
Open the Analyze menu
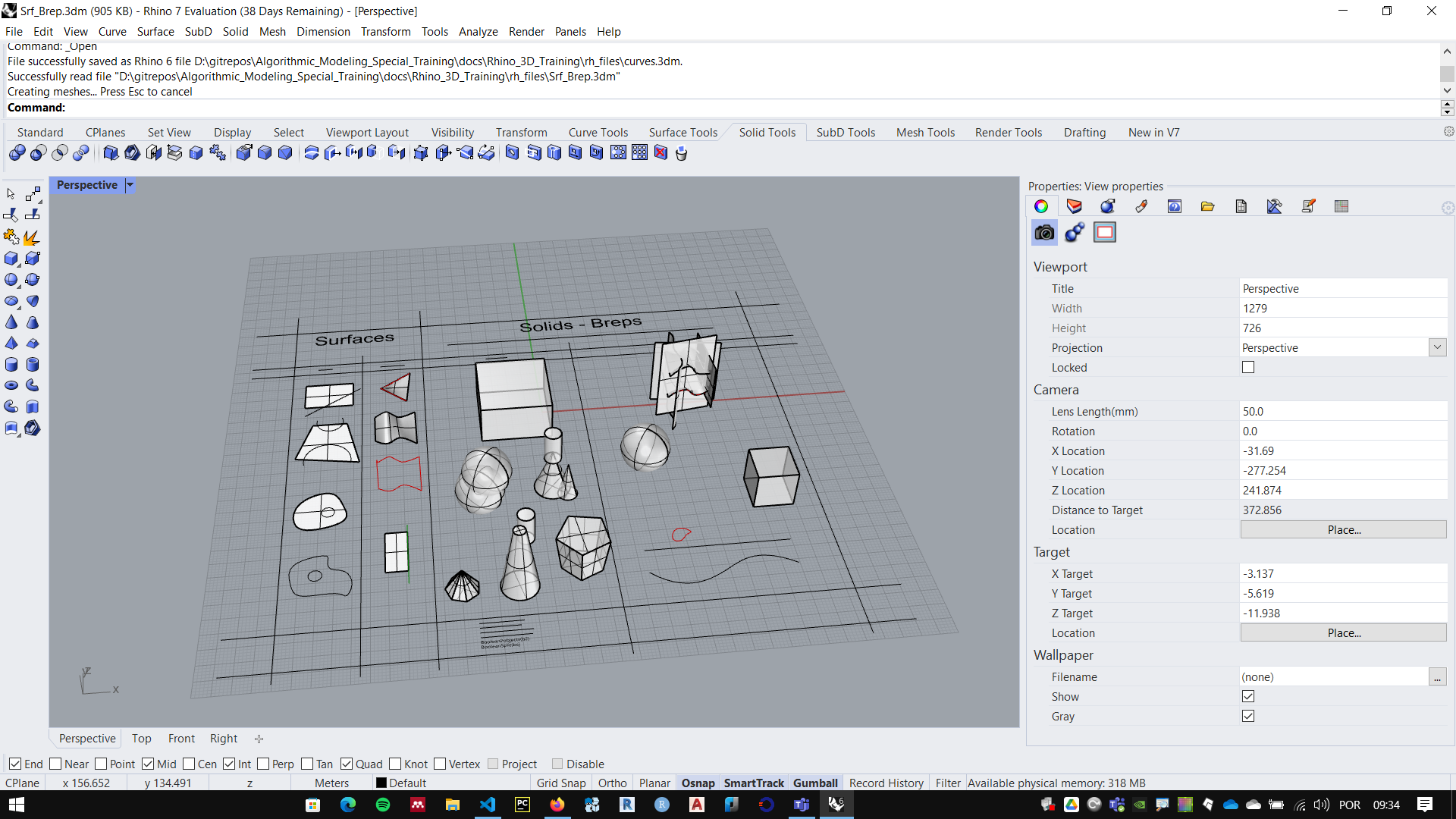click(478, 32)
